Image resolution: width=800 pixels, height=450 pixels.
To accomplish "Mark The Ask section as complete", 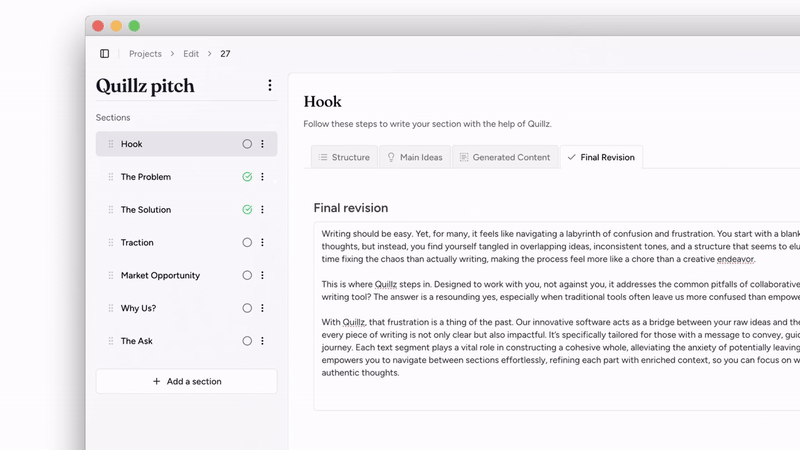I will (x=247, y=341).
